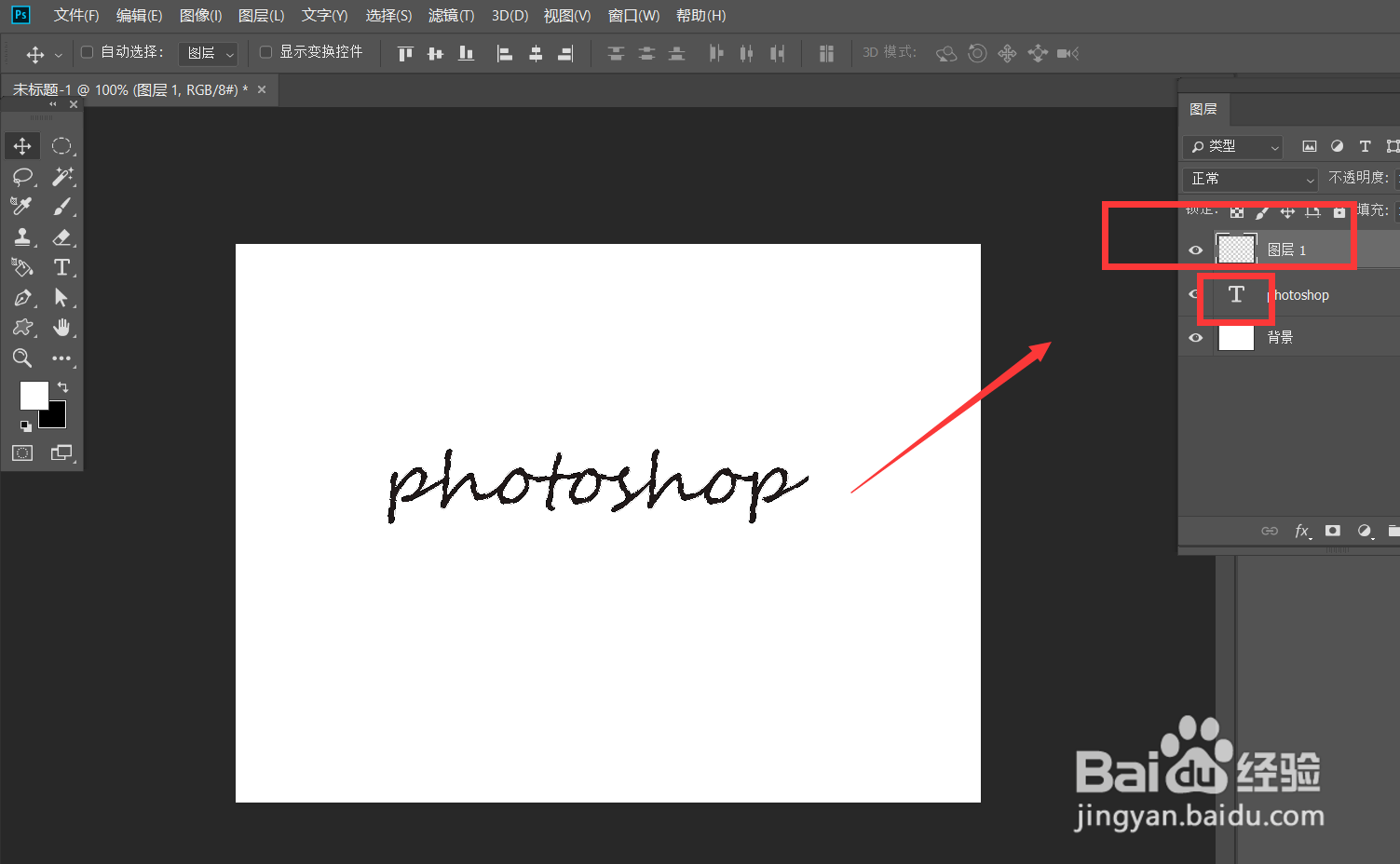
Task: Click the Link Layers icon
Action: pos(1270,531)
